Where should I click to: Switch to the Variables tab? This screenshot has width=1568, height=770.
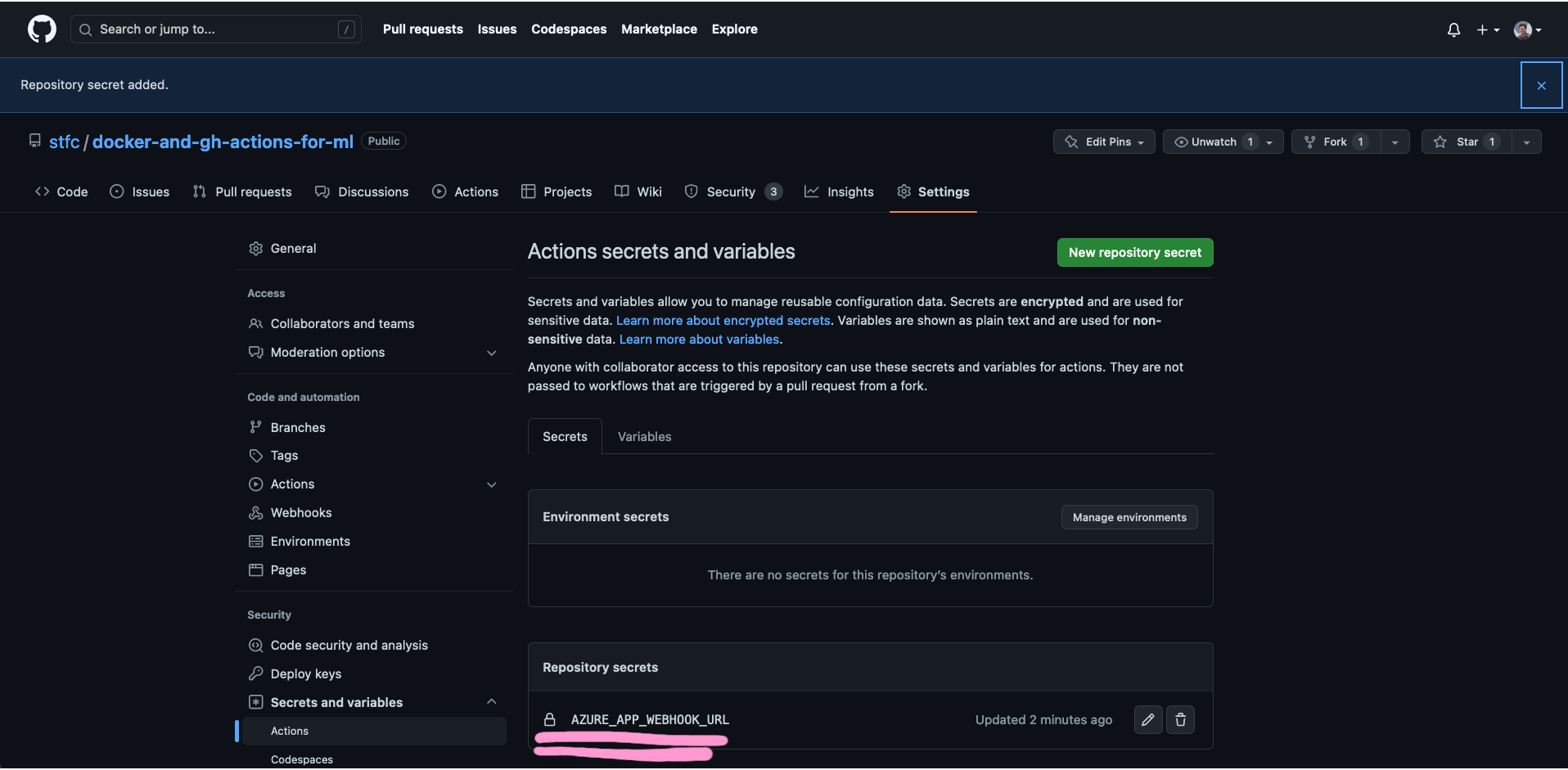(x=644, y=436)
